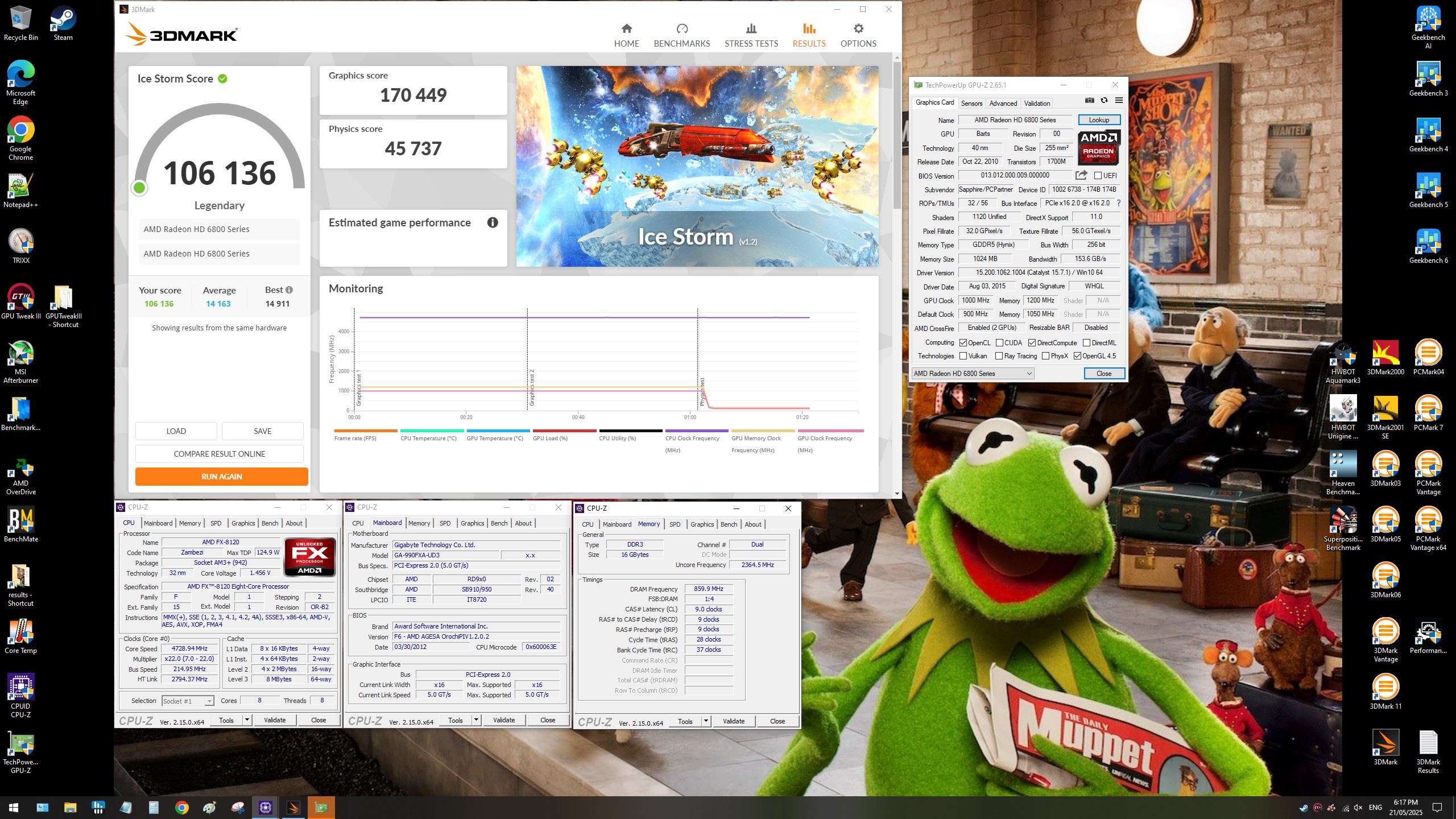The image size is (1456, 819).
Task: Click the GPU-Z Name field
Action: [x=1015, y=120]
